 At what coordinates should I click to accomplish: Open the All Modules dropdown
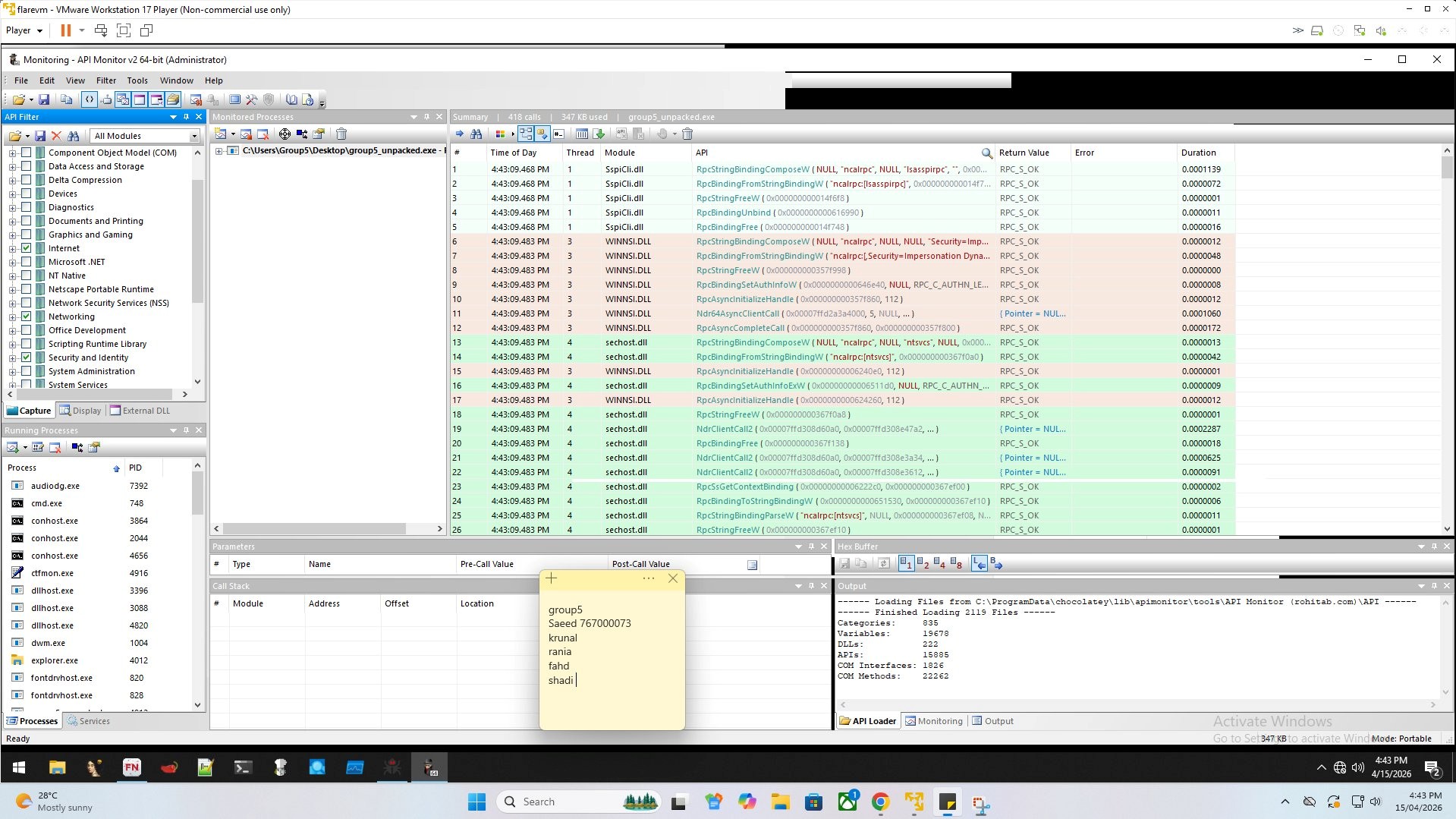click(194, 137)
